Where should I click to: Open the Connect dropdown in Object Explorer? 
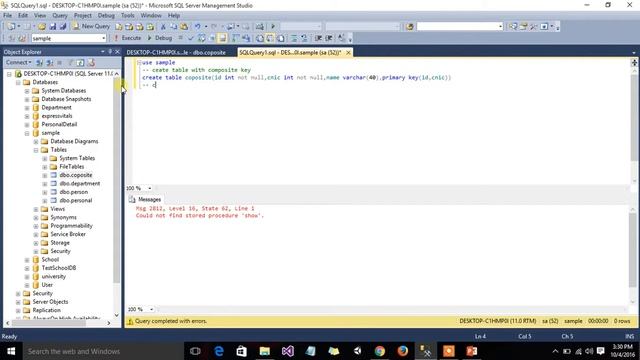click(x=18, y=62)
